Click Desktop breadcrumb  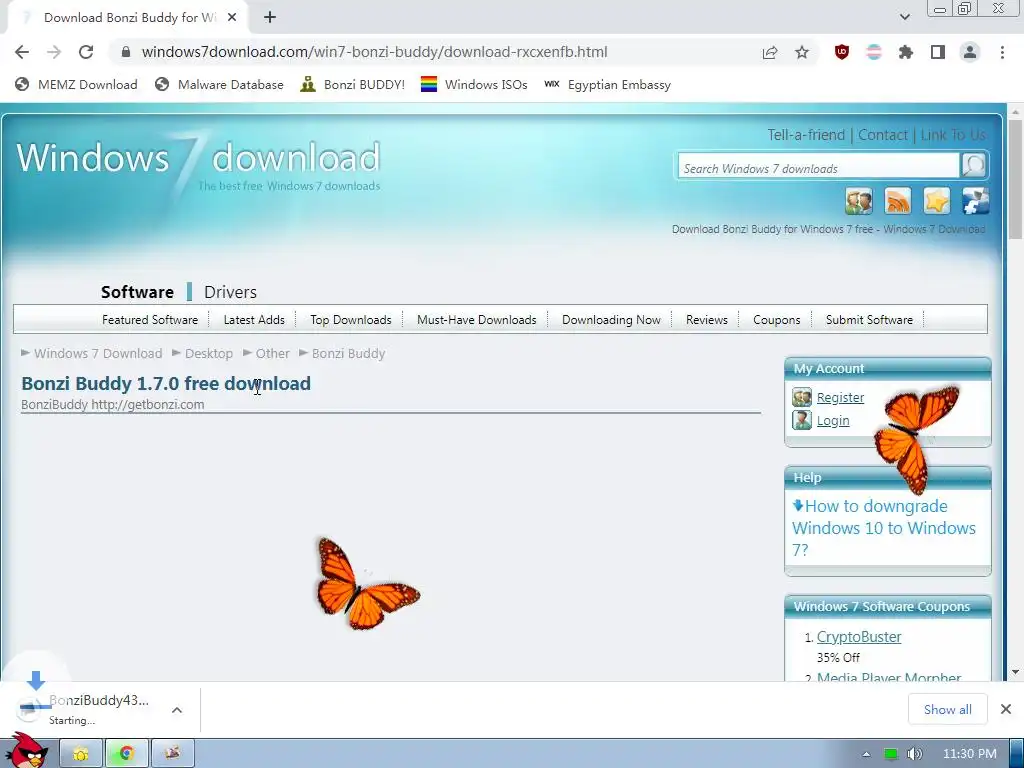209,353
